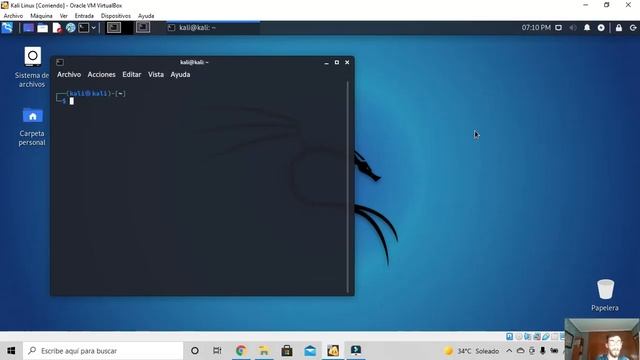Click VirtualBox USB status icon

pos(546,337)
